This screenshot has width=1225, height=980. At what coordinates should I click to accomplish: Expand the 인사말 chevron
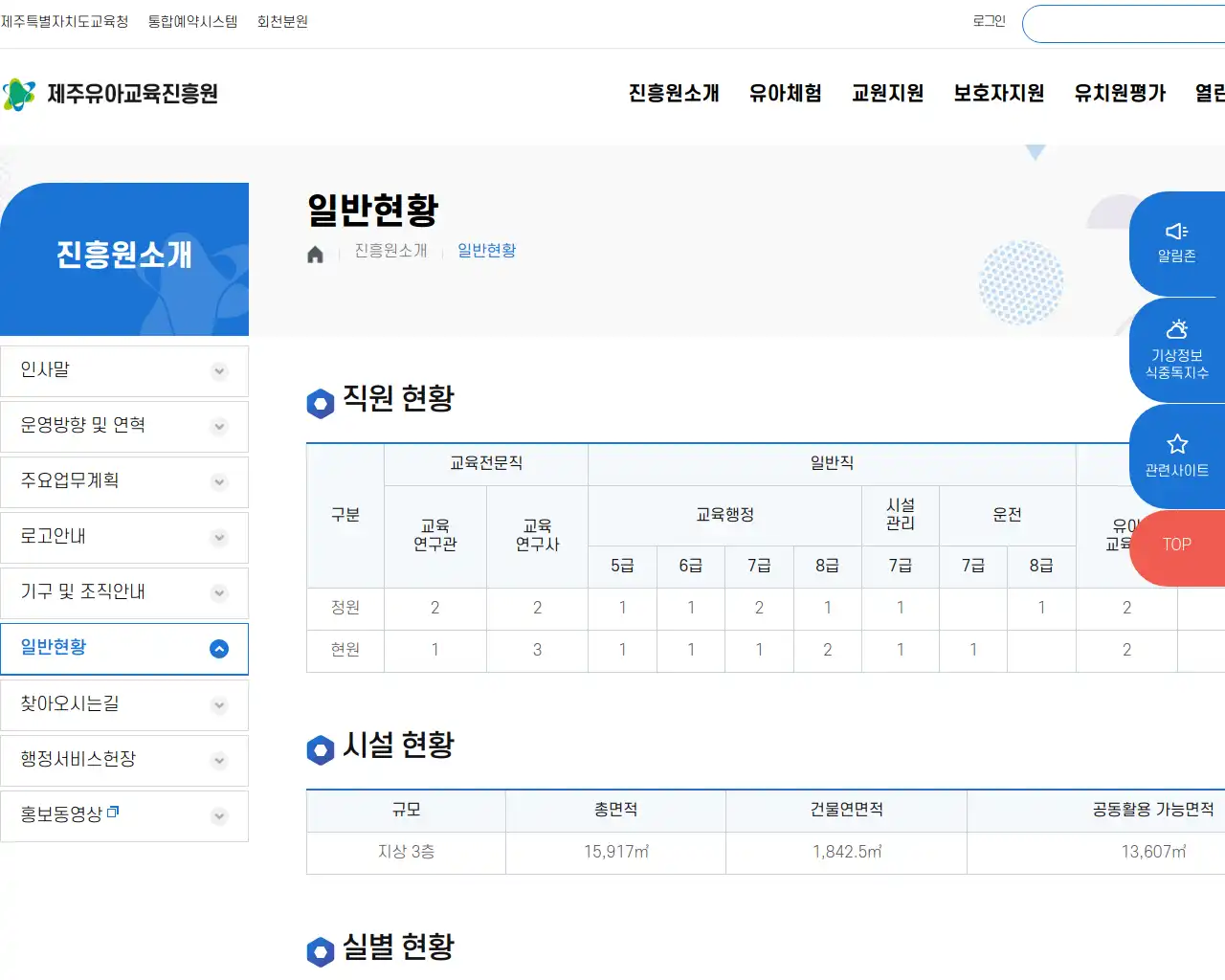click(x=219, y=371)
